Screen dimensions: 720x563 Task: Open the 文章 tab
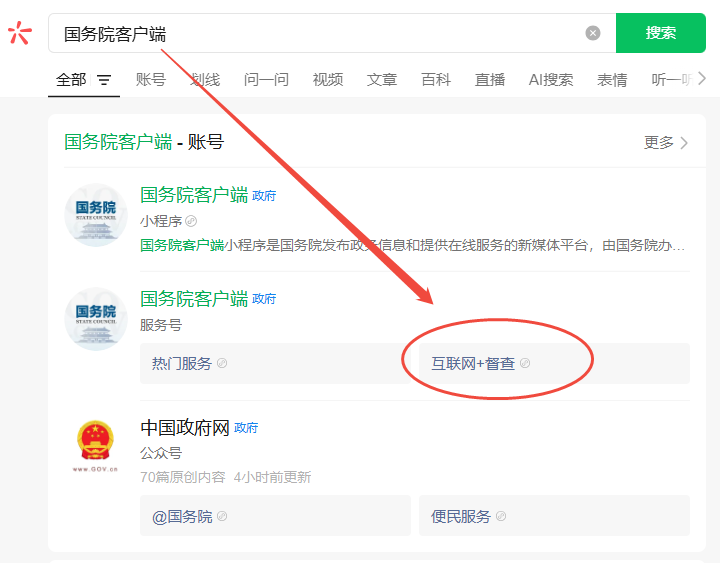[x=382, y=80]
